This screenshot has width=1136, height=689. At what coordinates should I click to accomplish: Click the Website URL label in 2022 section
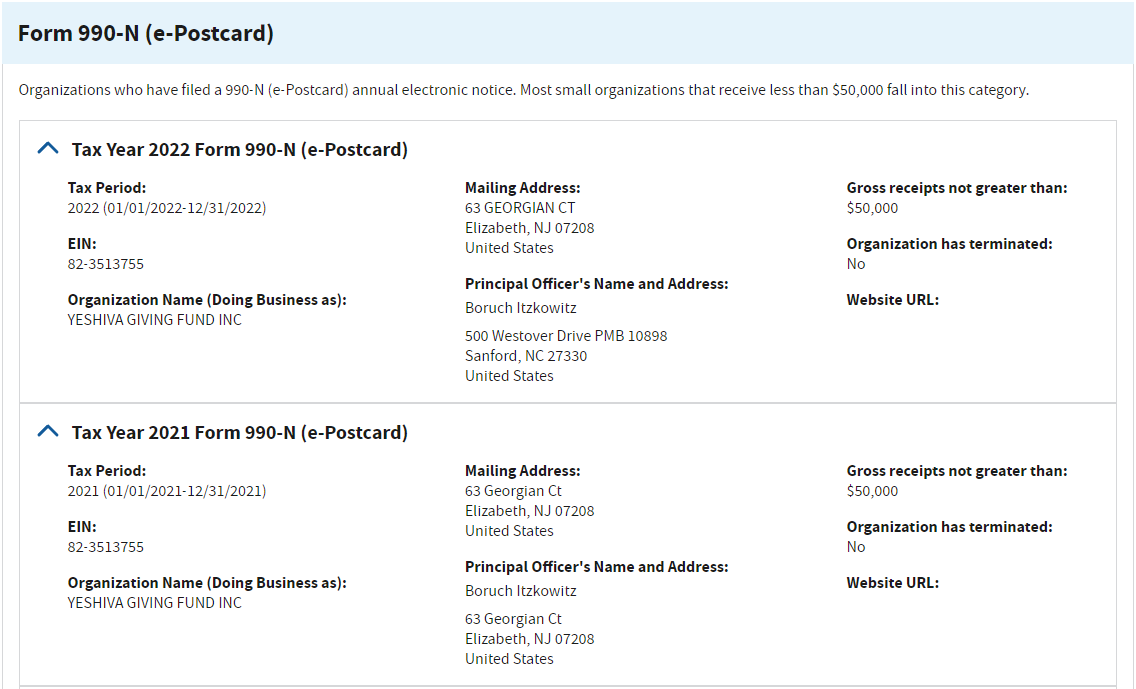tap(892, 300)
